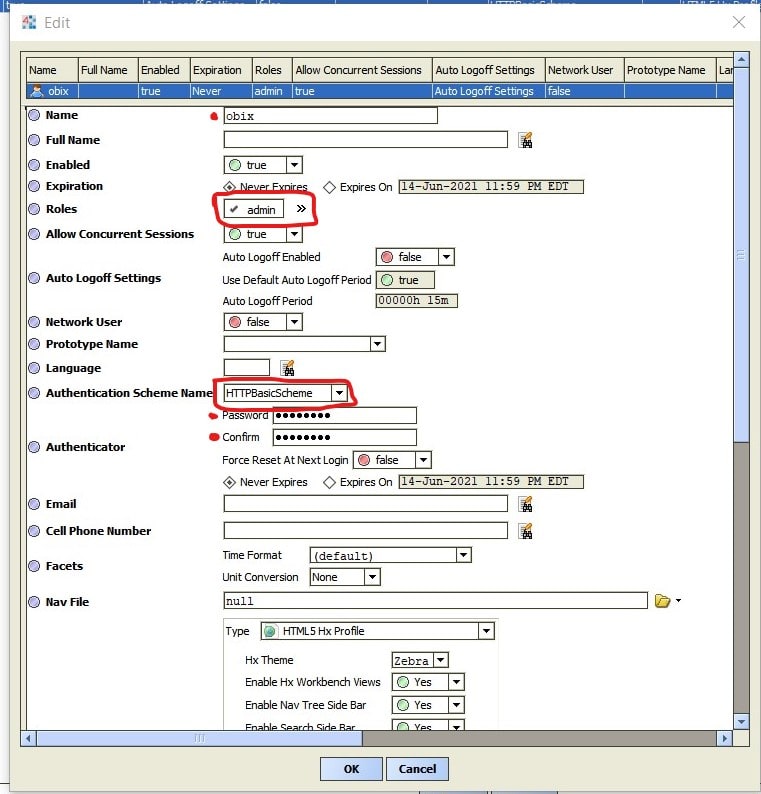Screen dimensions: 761x794
Task: Click the Nav File property circle icon
Action: point(34,602)
